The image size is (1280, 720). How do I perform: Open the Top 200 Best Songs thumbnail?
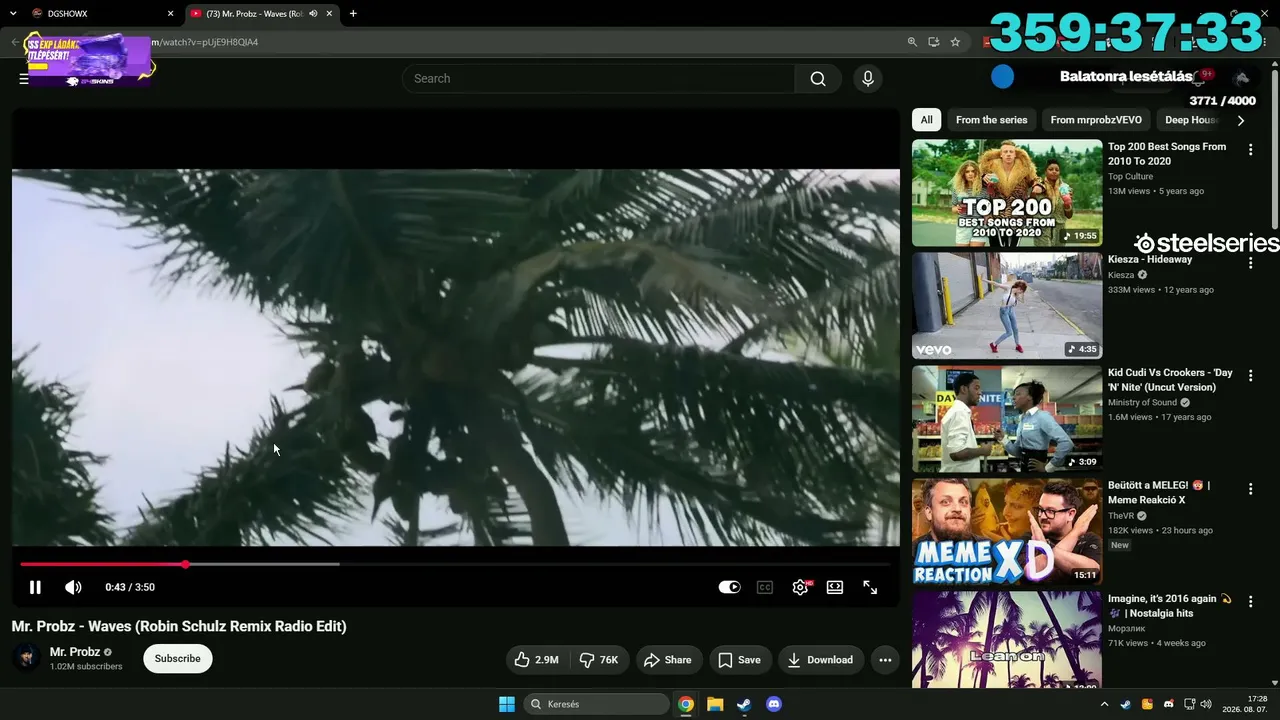1007,193
